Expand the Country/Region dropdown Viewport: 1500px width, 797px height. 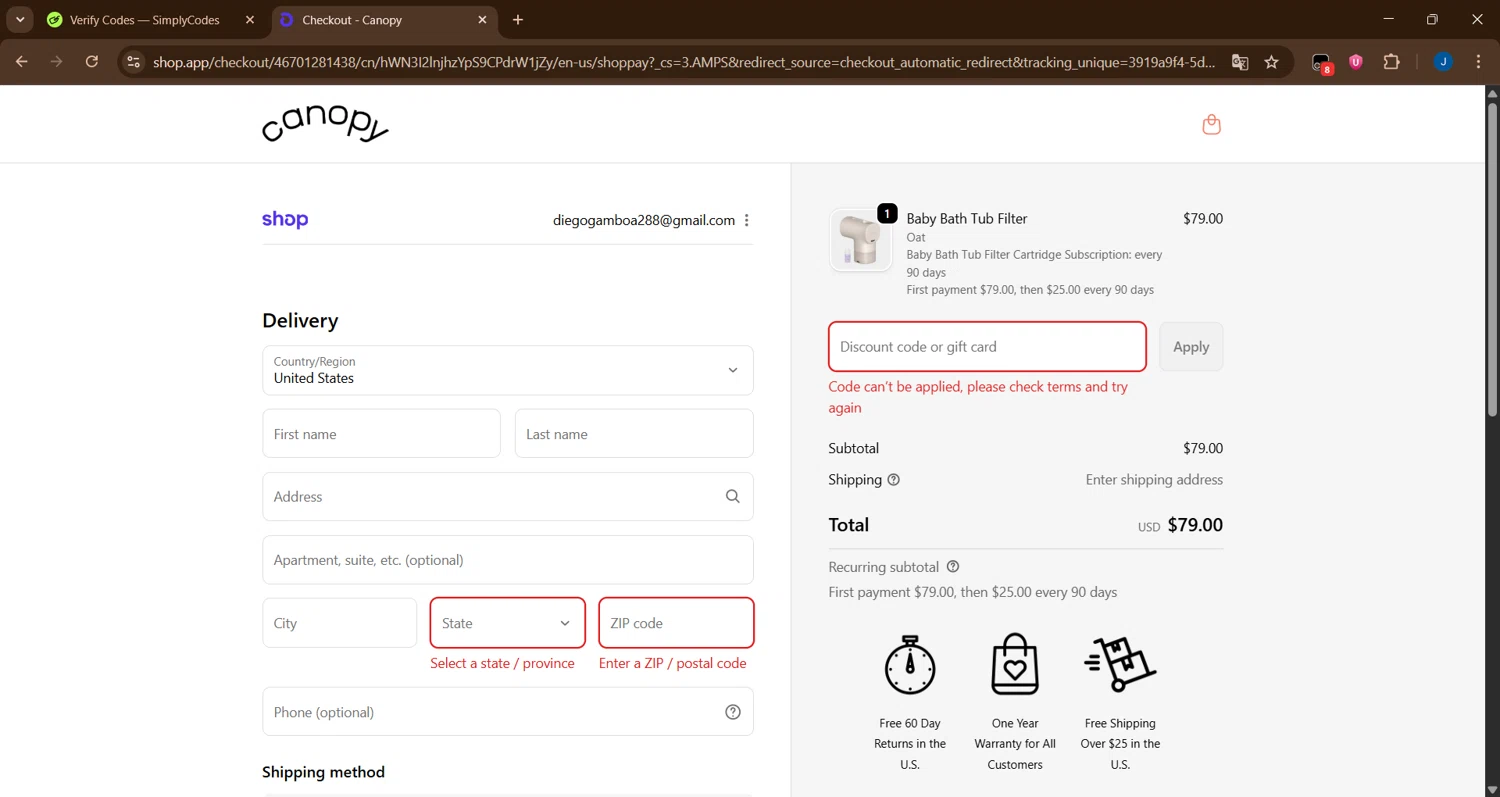pyautogui.click(x=507, y=370)
